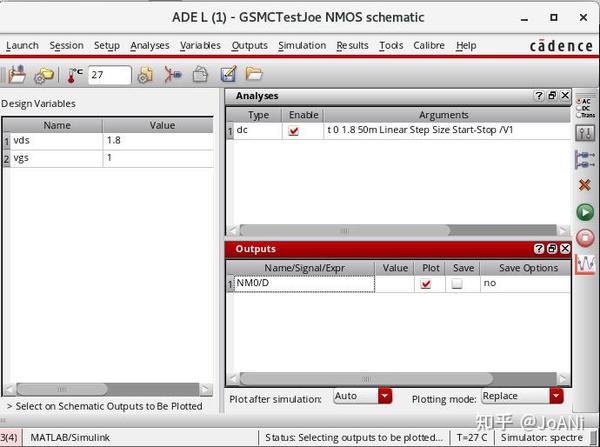Click the sidebar variables sliders icon
Image resolution: width=600 pixels, height=447 pixels.
pos(585,133)
